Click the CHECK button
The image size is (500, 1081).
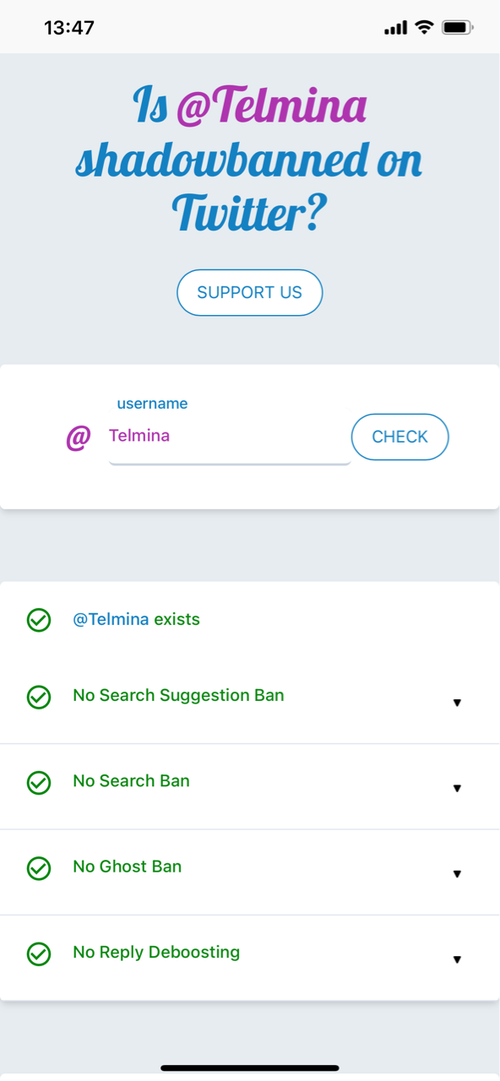coord(400,436)
